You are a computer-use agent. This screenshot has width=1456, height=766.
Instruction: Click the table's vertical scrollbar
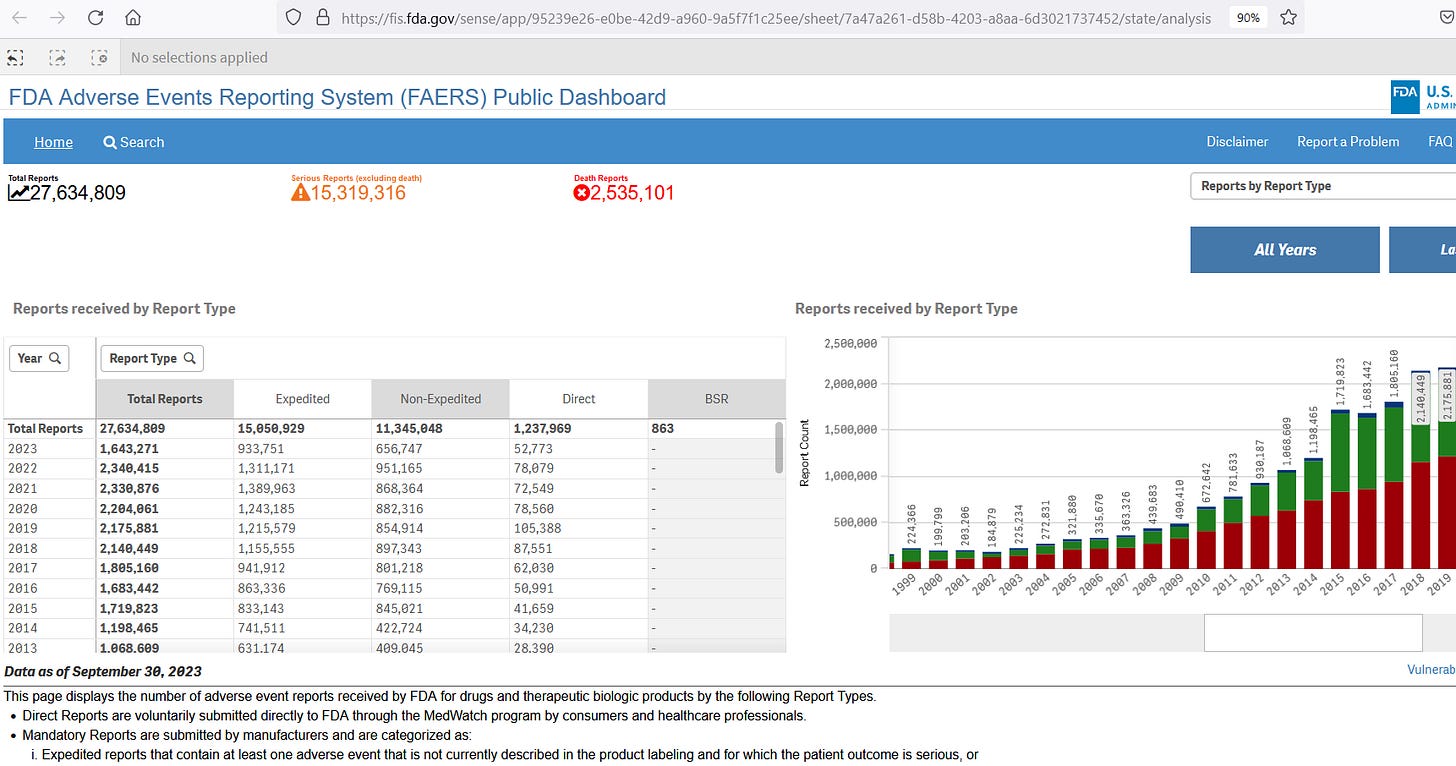coord(780,447)
